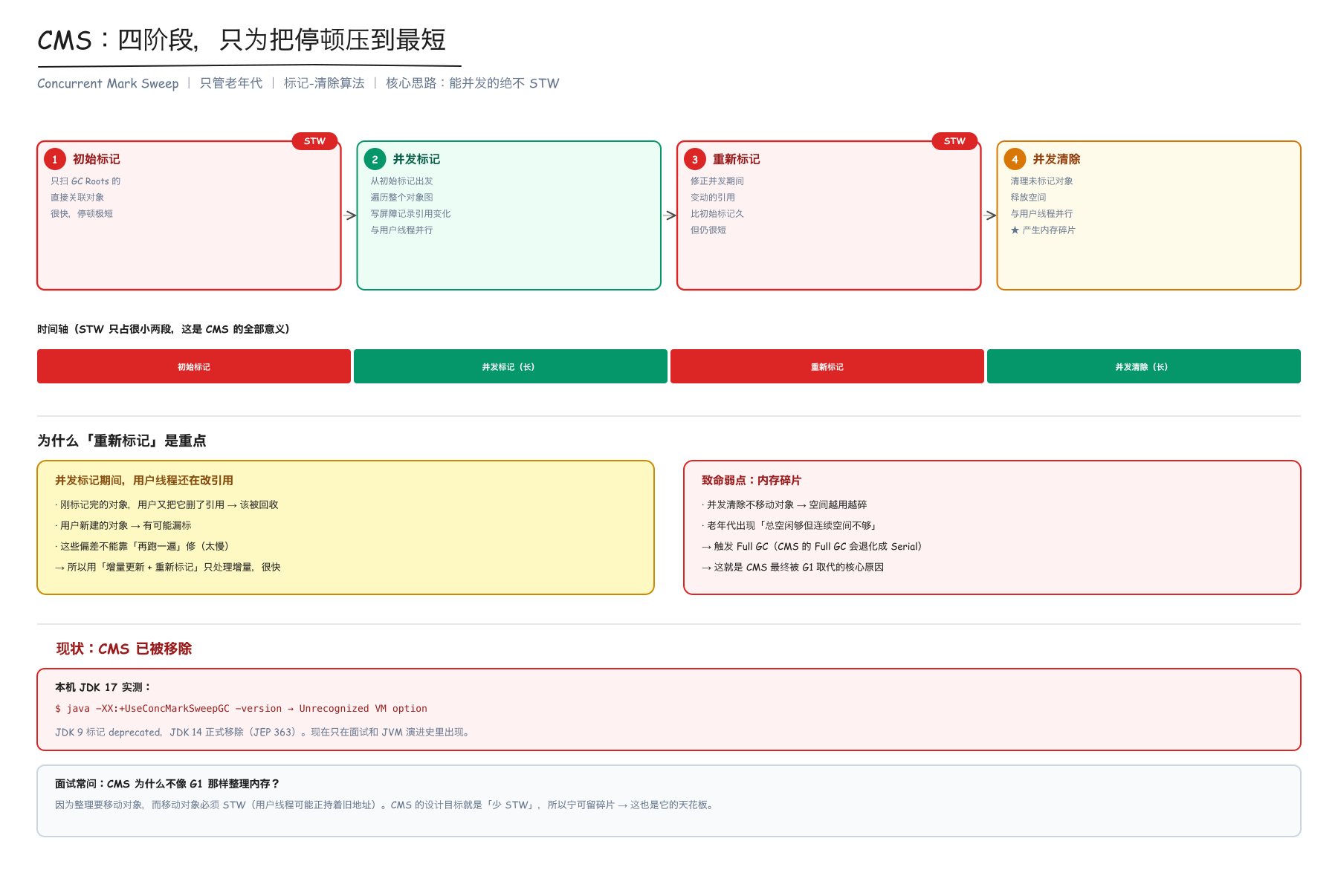The height and width of the screenshot is (896, 1338).
Task: Click the 并发清除（长） timeline segment
Action: (1144, 366)
